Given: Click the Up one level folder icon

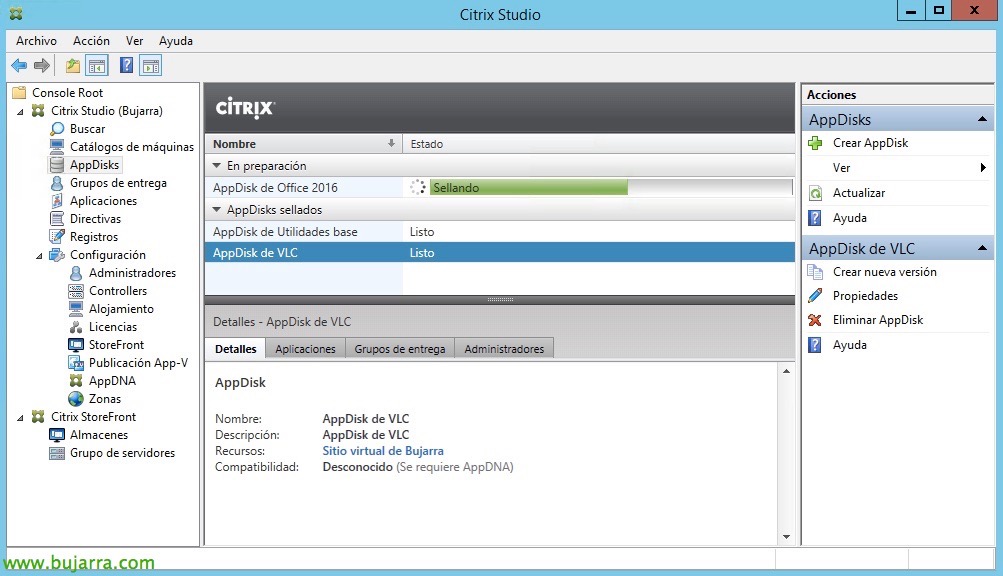Looking at the screenshot, I should coord(73,65).
